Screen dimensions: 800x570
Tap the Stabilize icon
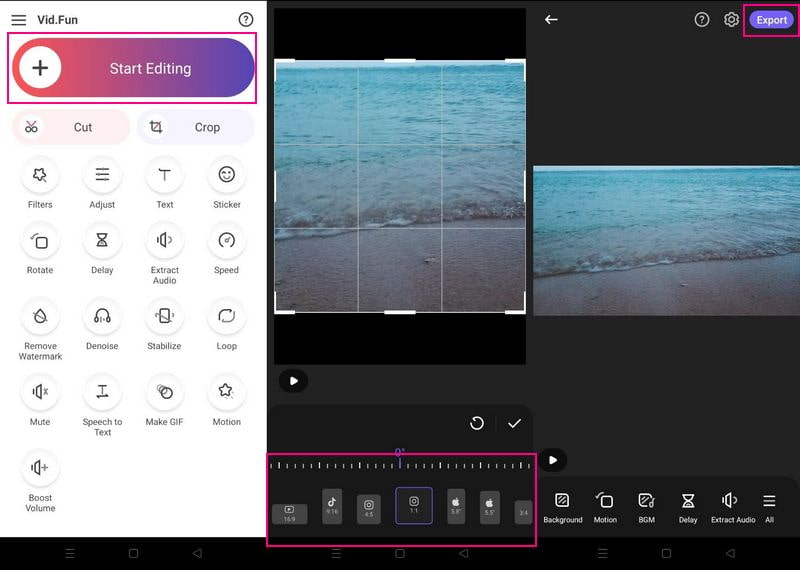164,317
